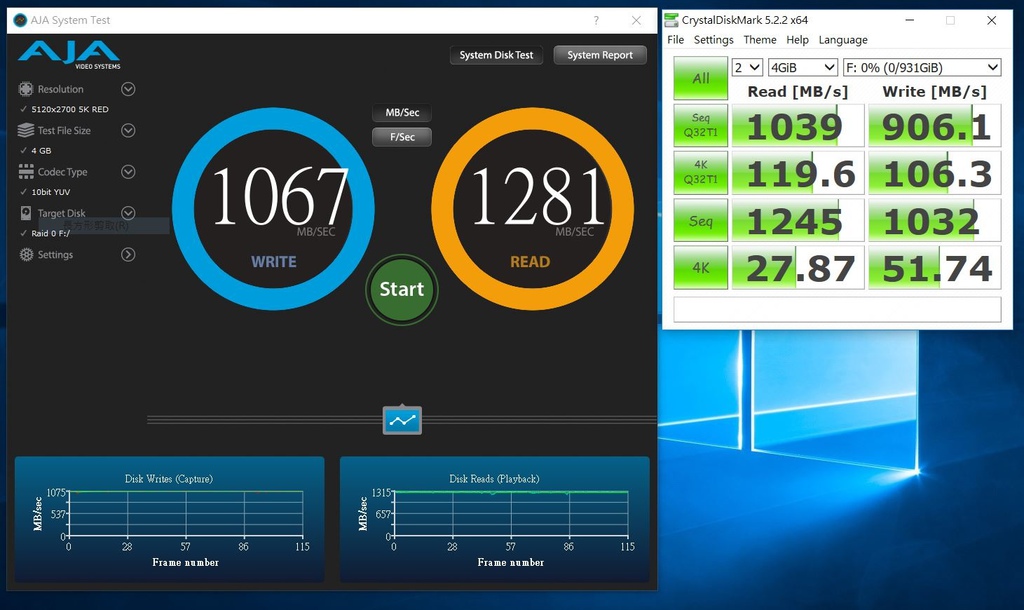This screenshot has height=610, width=1024.
Task: Minimize the CrystalDiskMark window
Action: pos(909,20)
